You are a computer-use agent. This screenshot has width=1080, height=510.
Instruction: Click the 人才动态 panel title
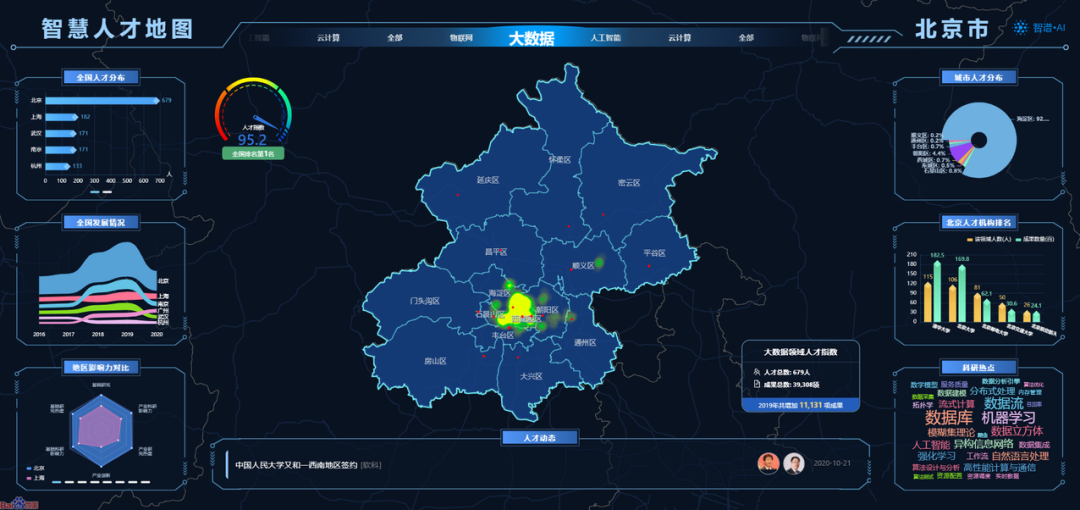click(x=539, y=438)
